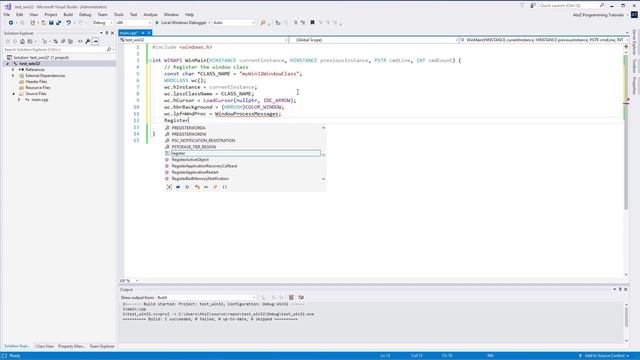Click Solution Explorer search magnifier icon
The image size is (640, 360).
coord(109,49)
